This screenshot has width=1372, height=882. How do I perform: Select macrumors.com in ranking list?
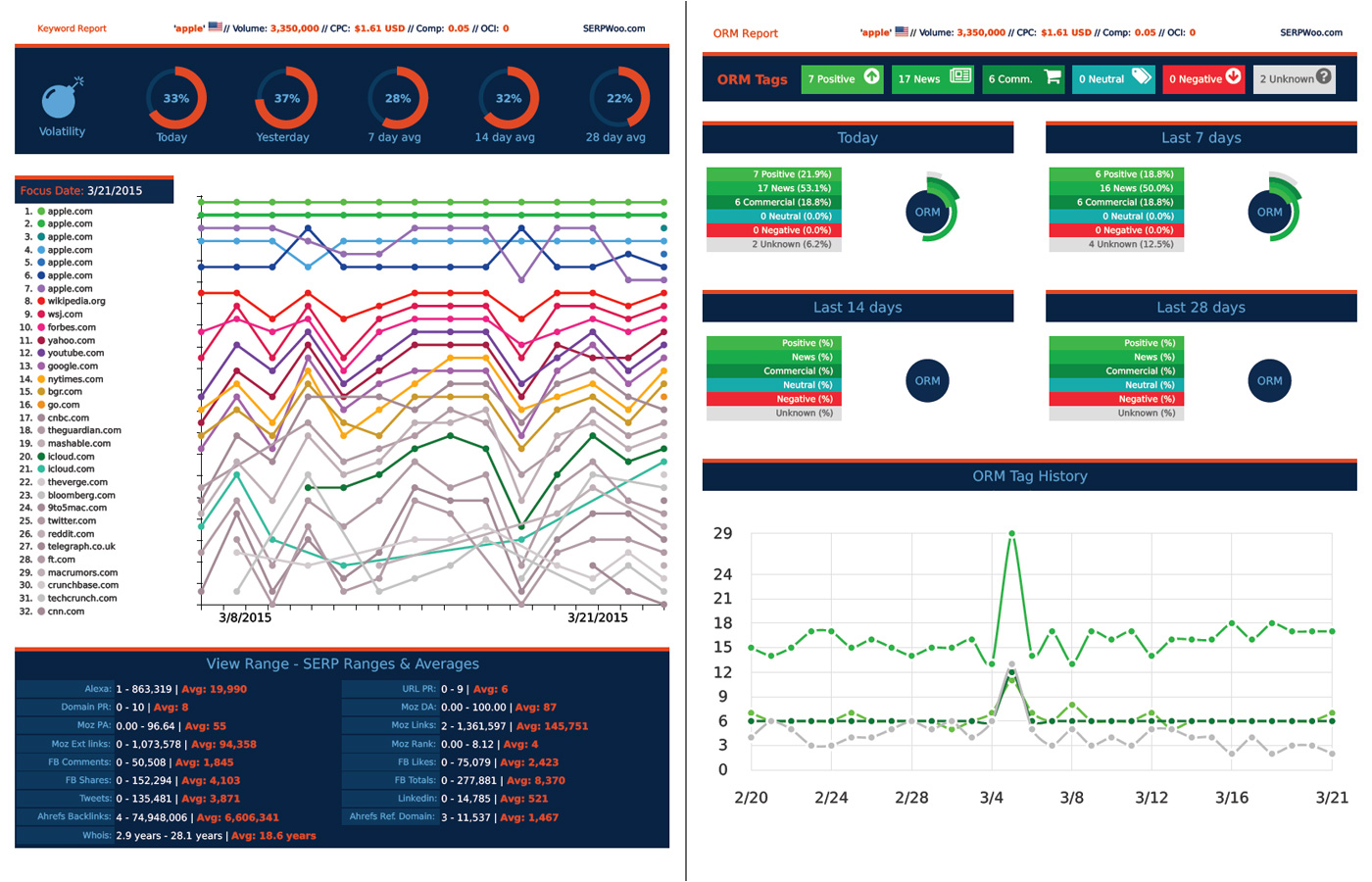coord(82,572)
